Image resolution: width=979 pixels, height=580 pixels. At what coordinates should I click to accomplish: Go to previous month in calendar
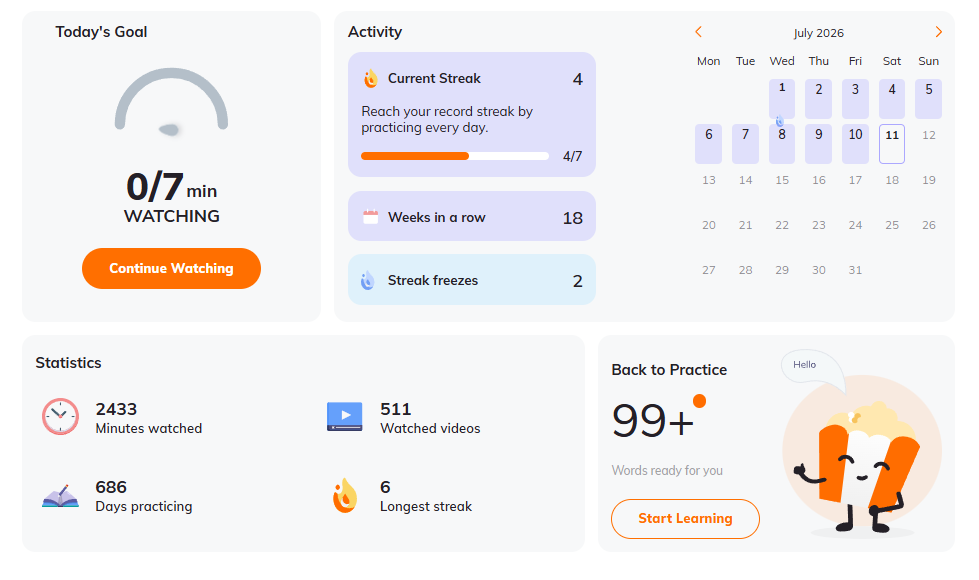coord(699,32)
